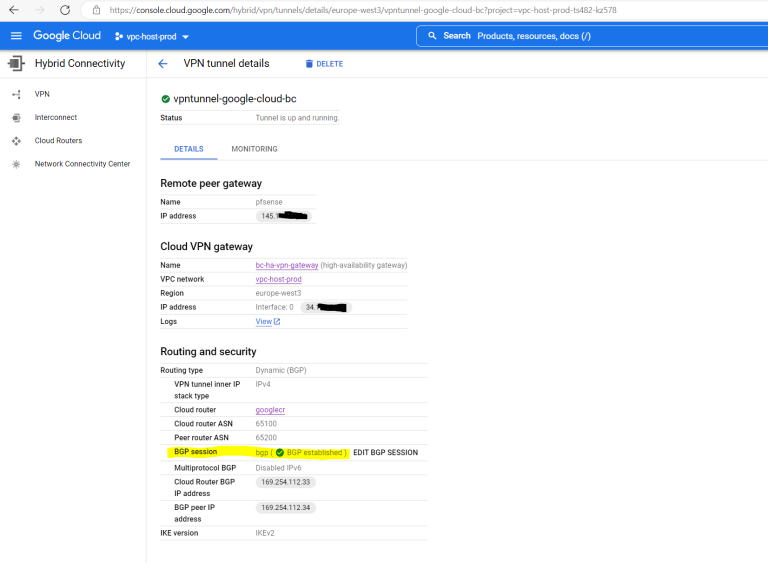Open VPN in the sidebar
Screen dimensions: 768x563
click(x=42, y=94)
